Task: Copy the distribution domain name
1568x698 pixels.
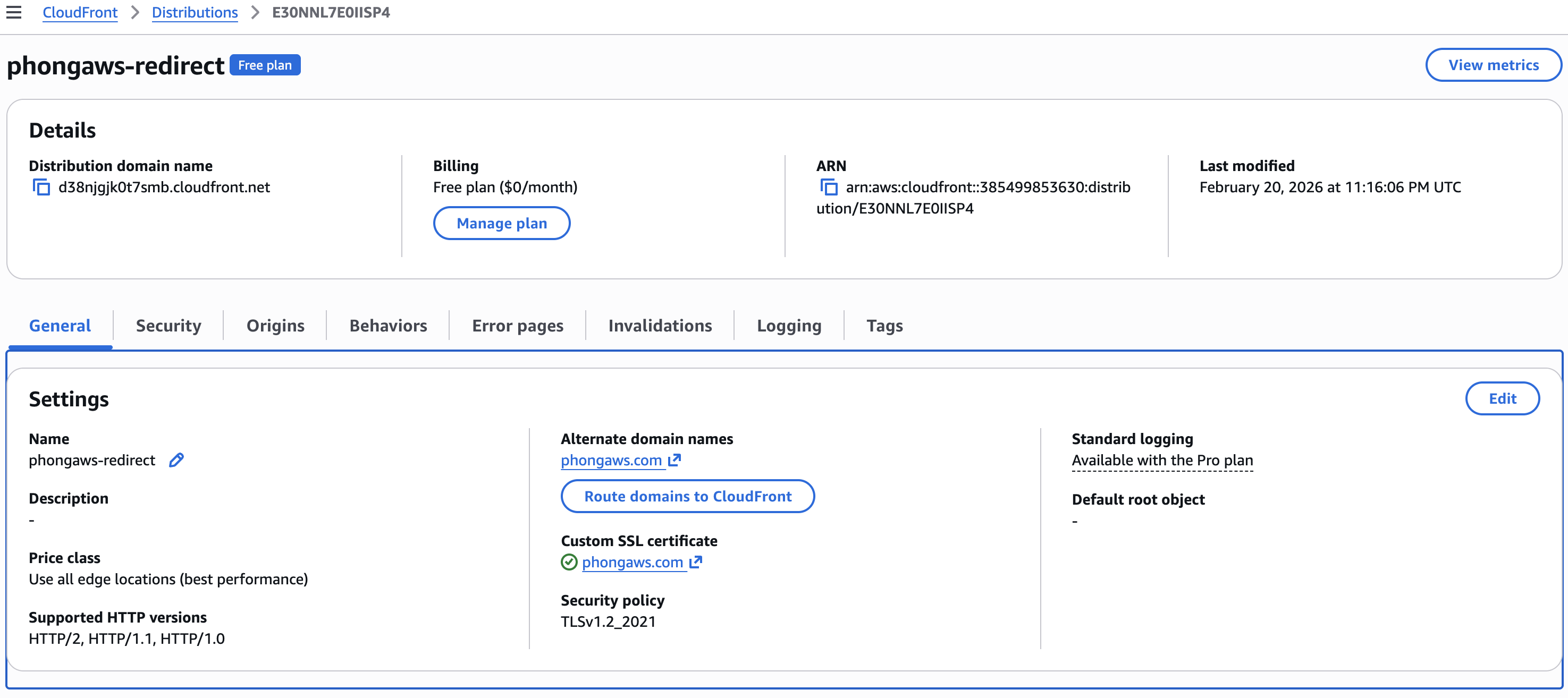Action: (41, 188)
